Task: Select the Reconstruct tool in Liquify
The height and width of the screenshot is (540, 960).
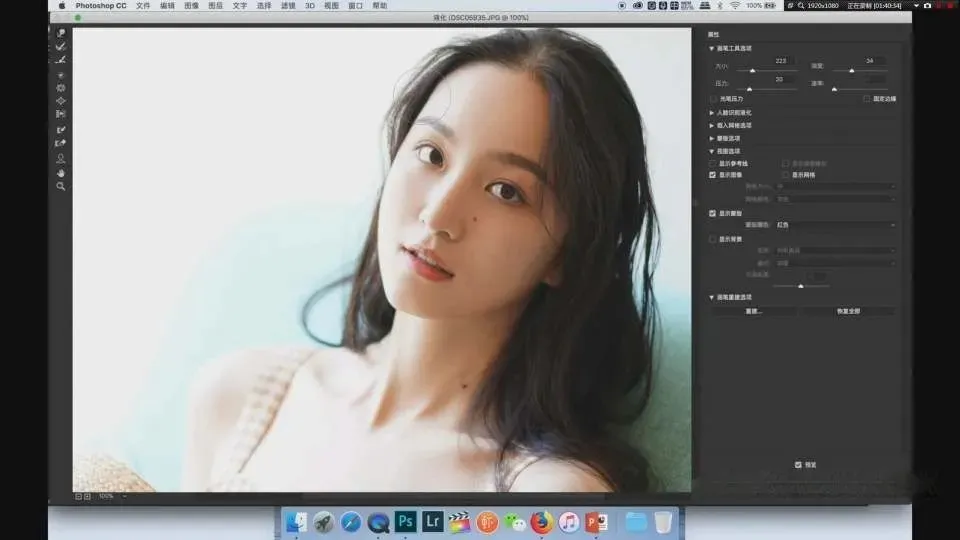Action: pyautogui.click(x=61, y=46)
